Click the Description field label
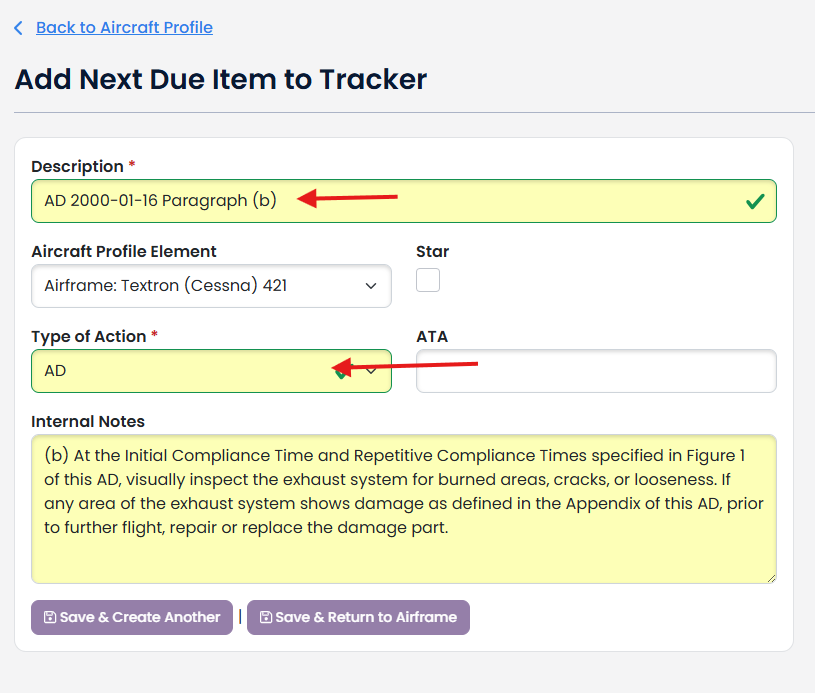 tap(77, 167)
